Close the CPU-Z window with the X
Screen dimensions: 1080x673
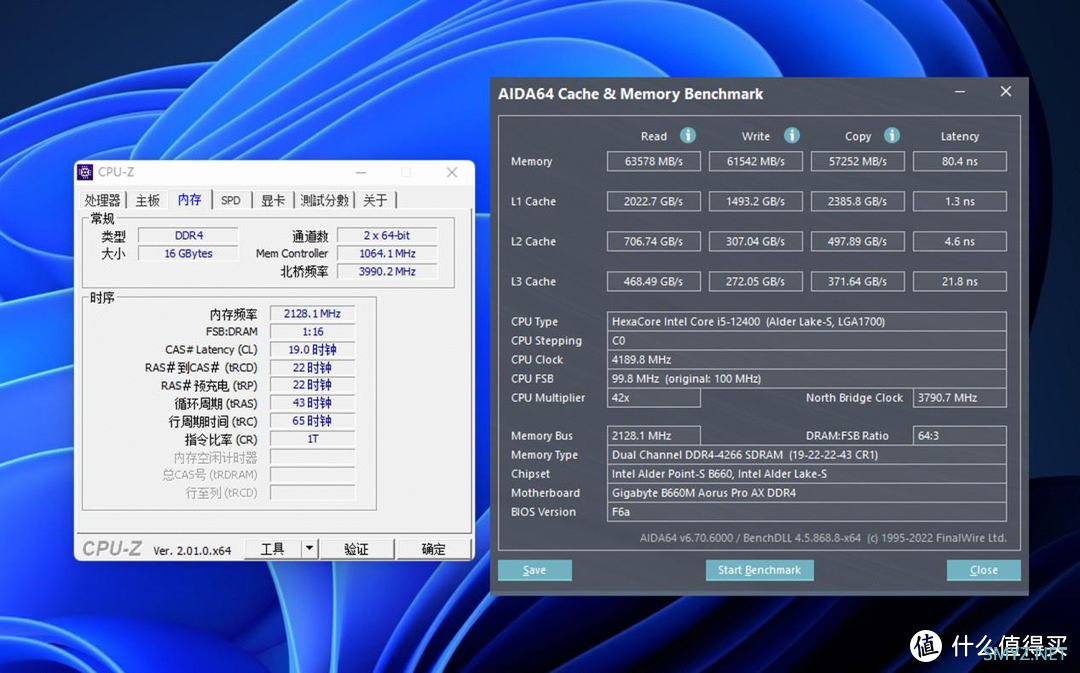[452, 172]
